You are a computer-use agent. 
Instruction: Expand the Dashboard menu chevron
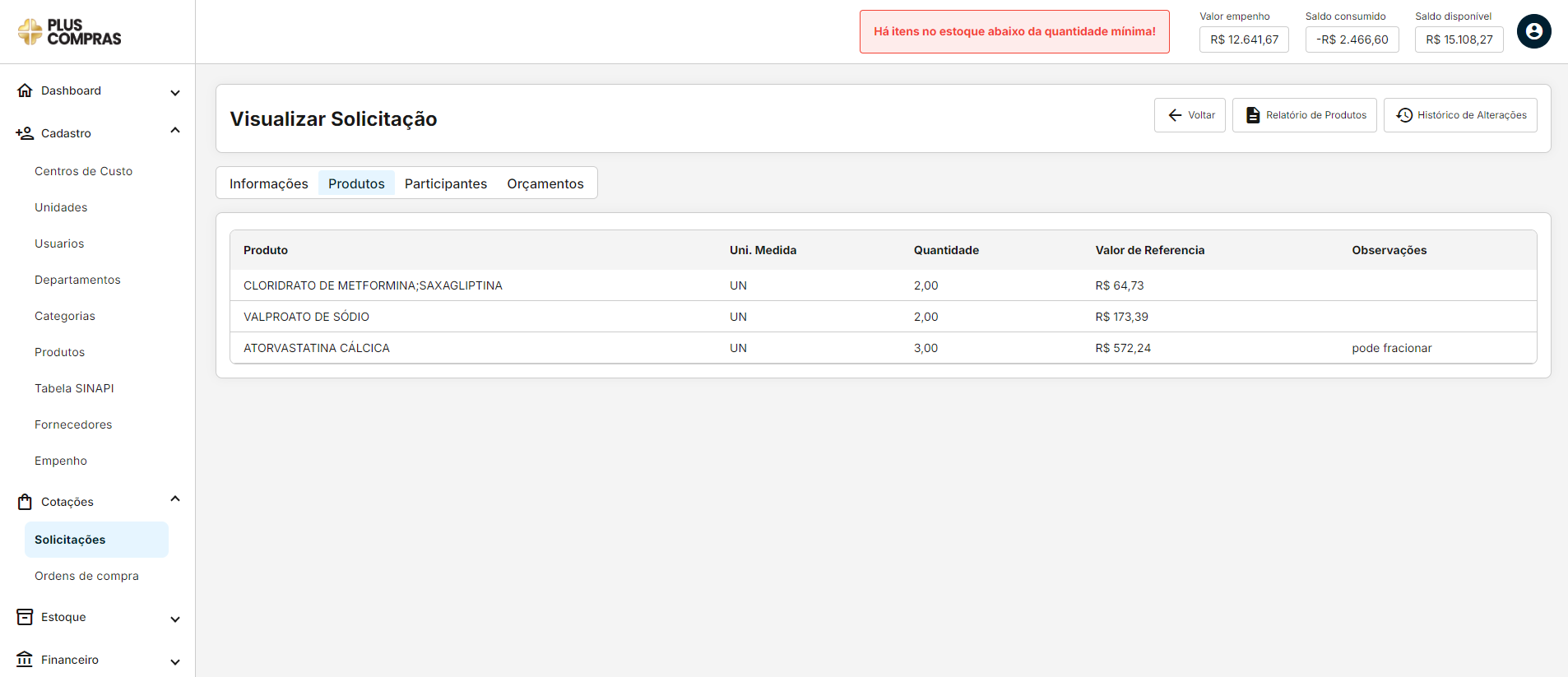[175, 92]
